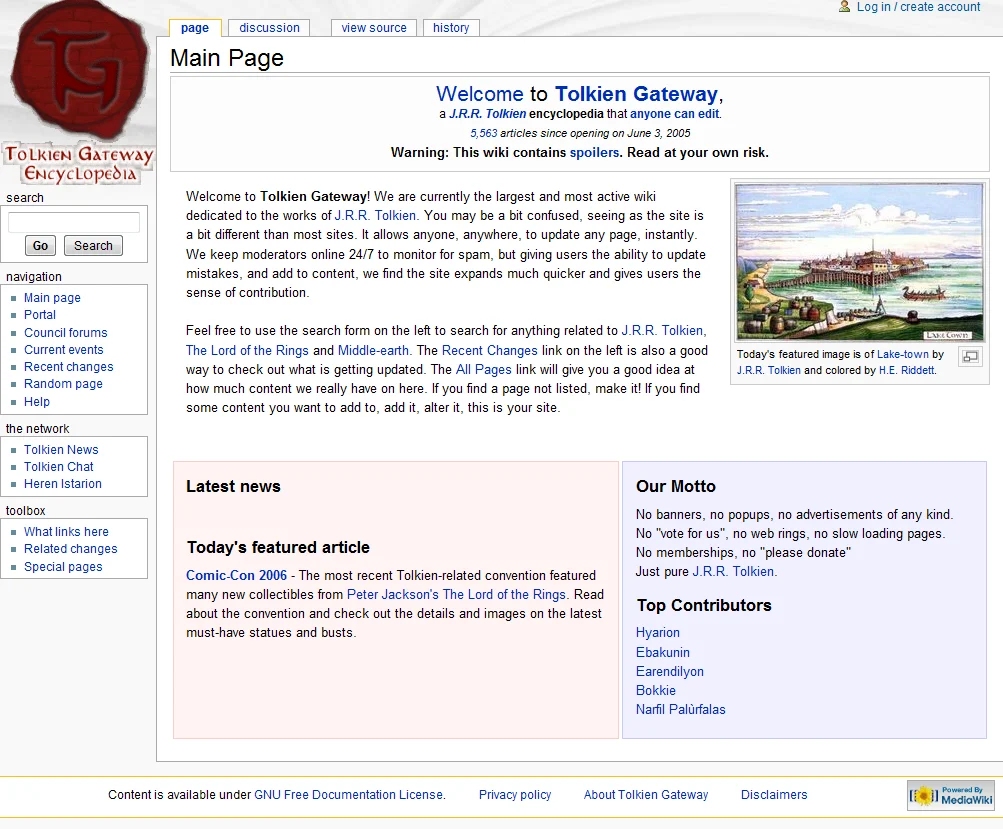The width and height of the screenshot is (1003, 829).
Task: Click J.R.R. Tolkien link in banner tagline
Action: tap(487, 114)
